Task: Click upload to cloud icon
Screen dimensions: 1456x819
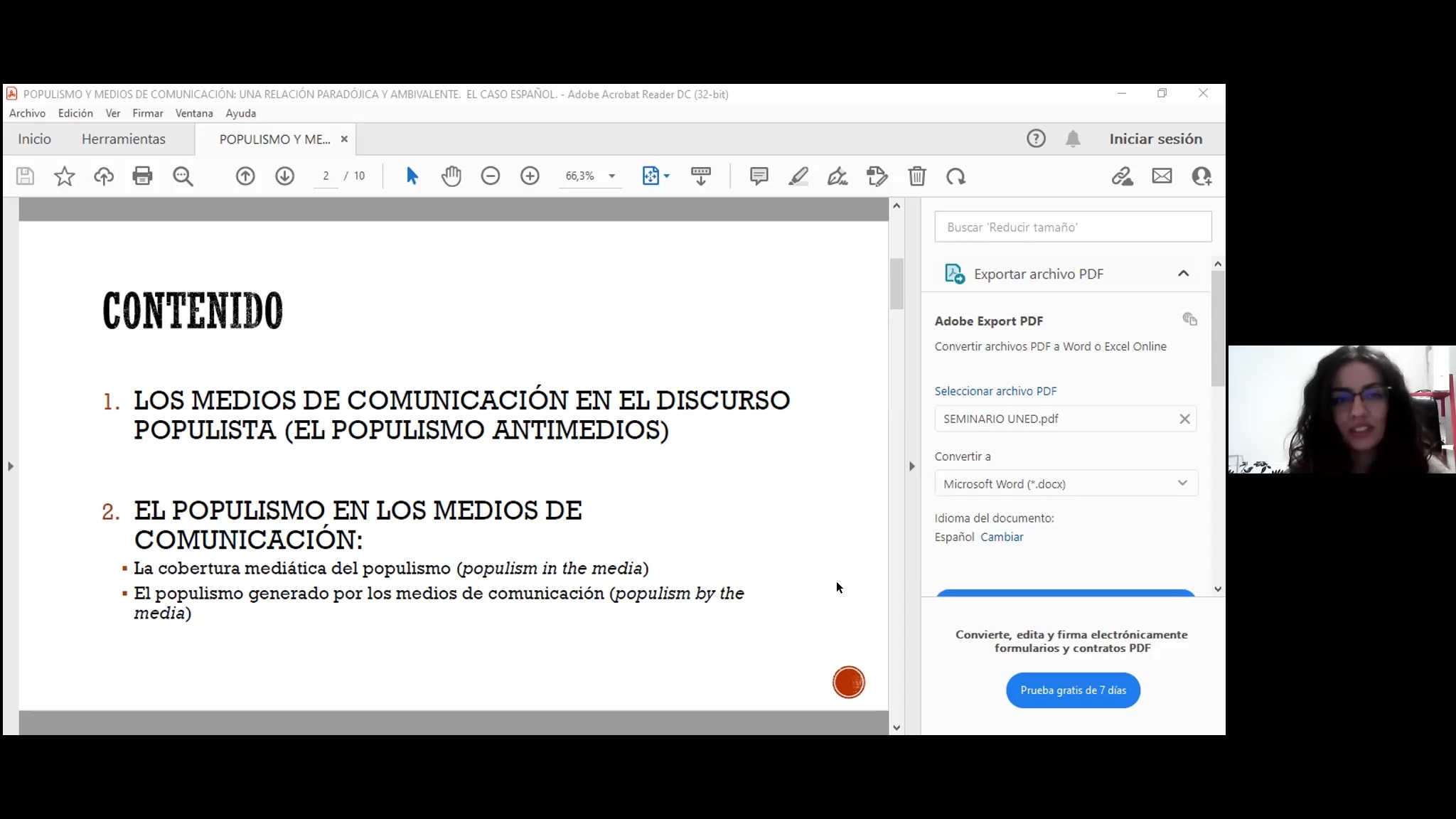Action: (104, 176)
